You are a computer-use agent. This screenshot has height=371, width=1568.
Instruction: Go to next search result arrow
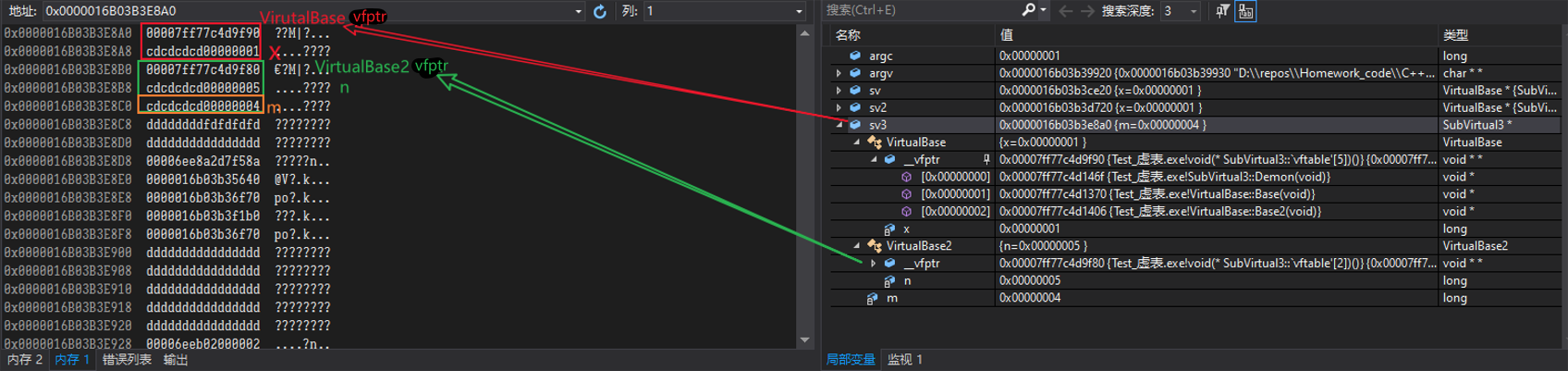click(1088, 11)
